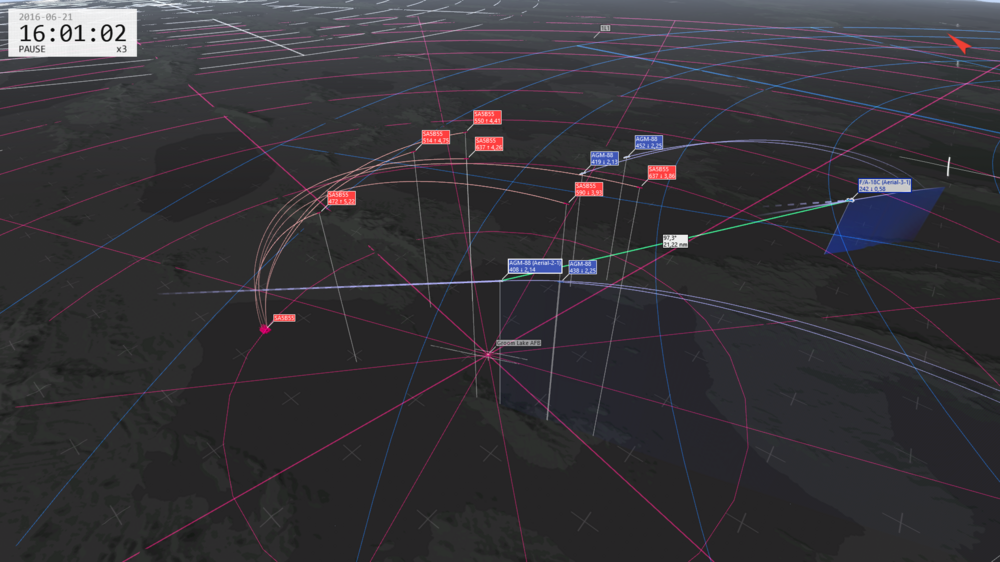The height and width of the screenshot is (562, 1000).
Task: Click the red north compass arrow
Action: 959,44
